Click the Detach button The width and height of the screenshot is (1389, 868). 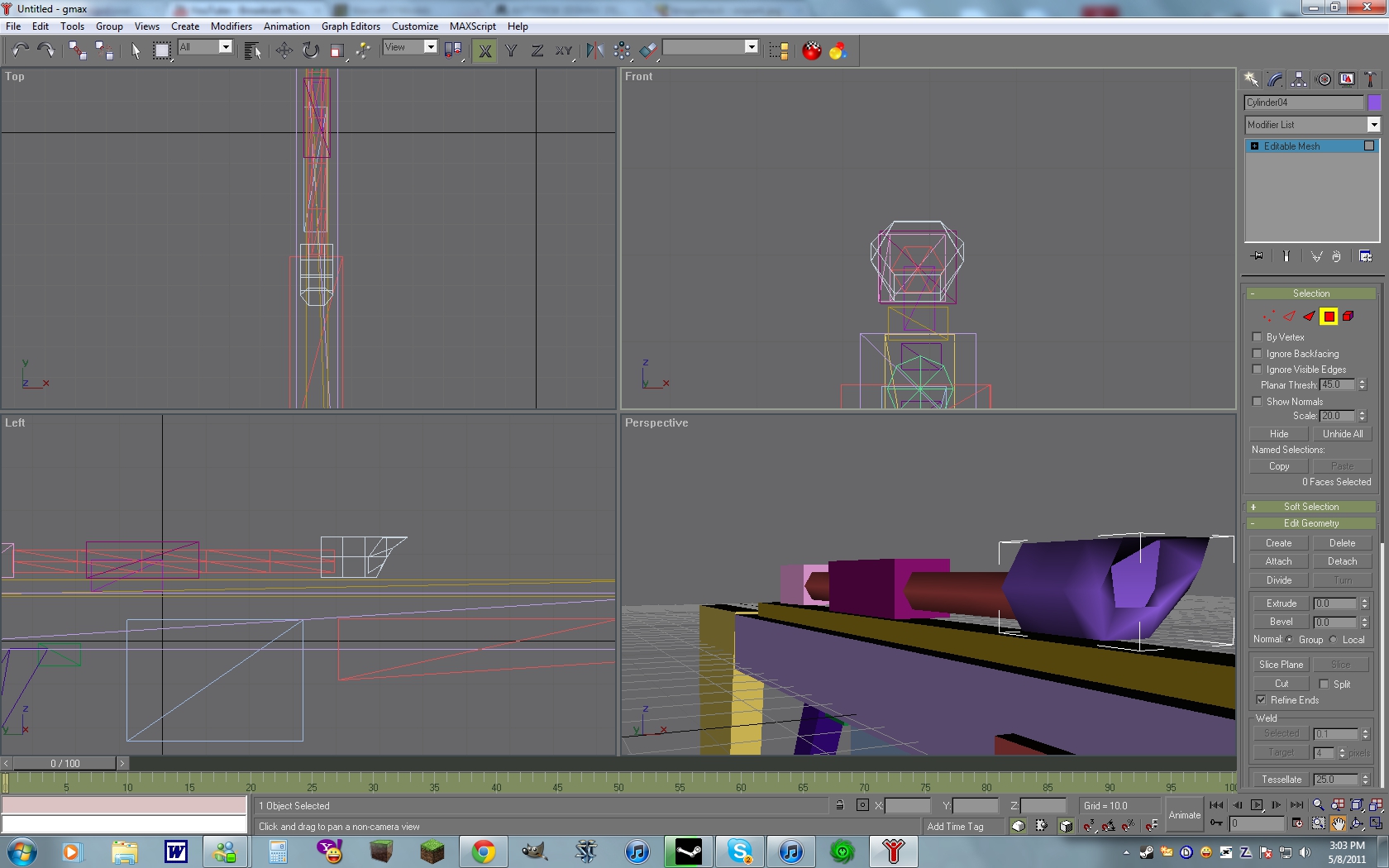[x=1342, y=561]
